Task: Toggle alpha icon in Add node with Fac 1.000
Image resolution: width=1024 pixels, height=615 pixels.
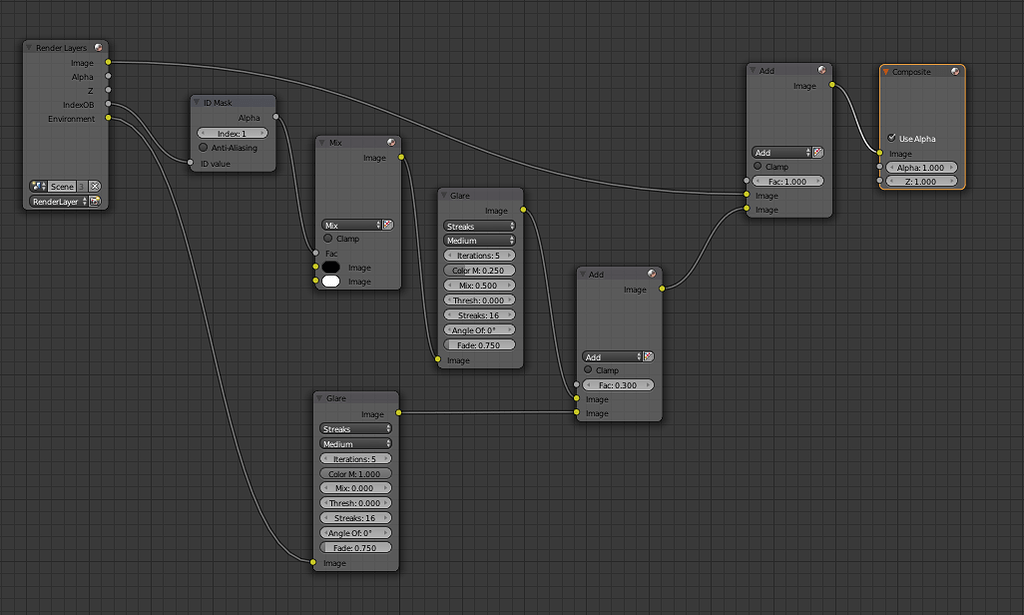Action: tap(818, 153)
